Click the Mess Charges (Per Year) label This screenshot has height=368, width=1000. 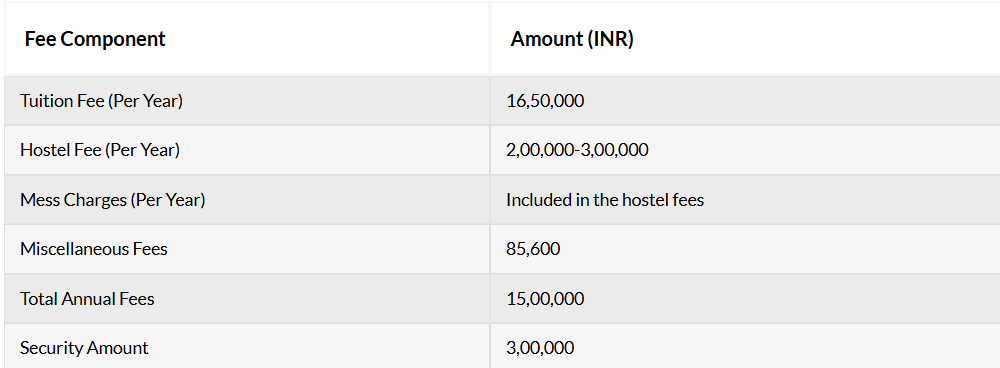112,200
